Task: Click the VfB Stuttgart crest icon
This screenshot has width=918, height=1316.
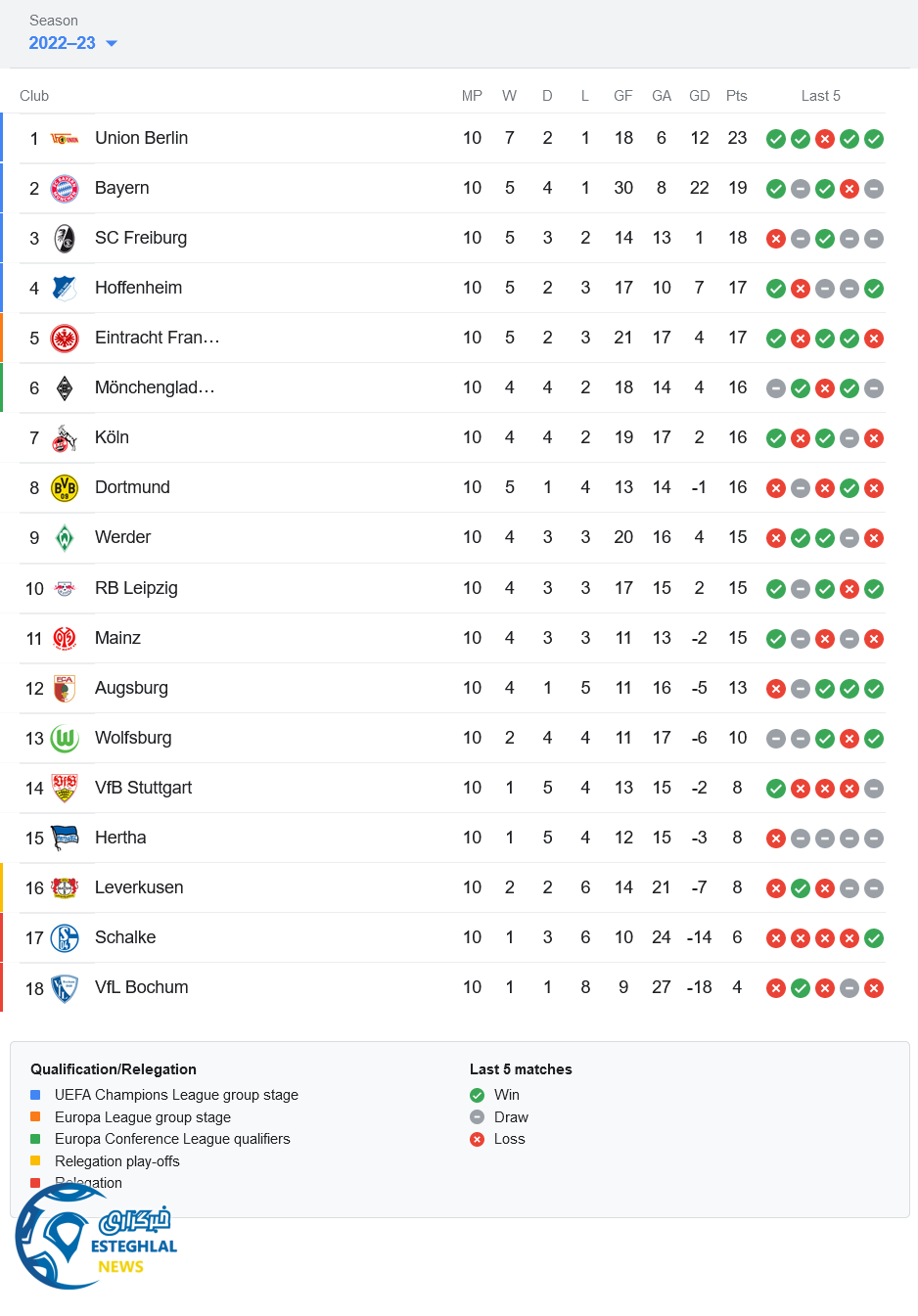Action: click(65, 789)
